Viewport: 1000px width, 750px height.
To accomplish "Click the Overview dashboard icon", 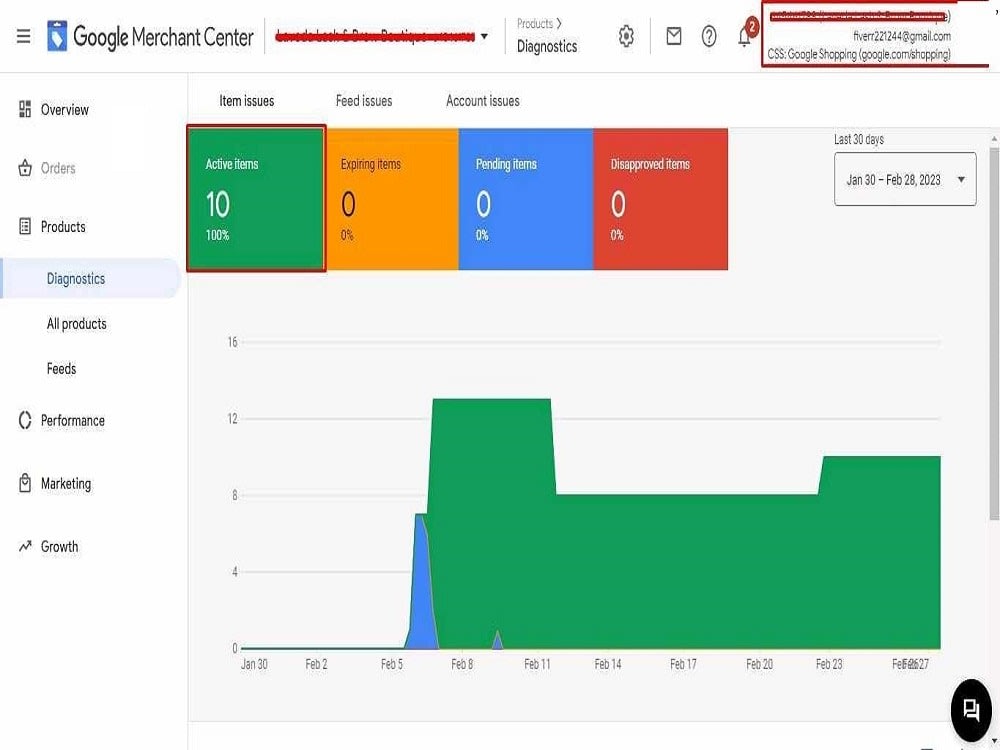I will pos(25,109).
